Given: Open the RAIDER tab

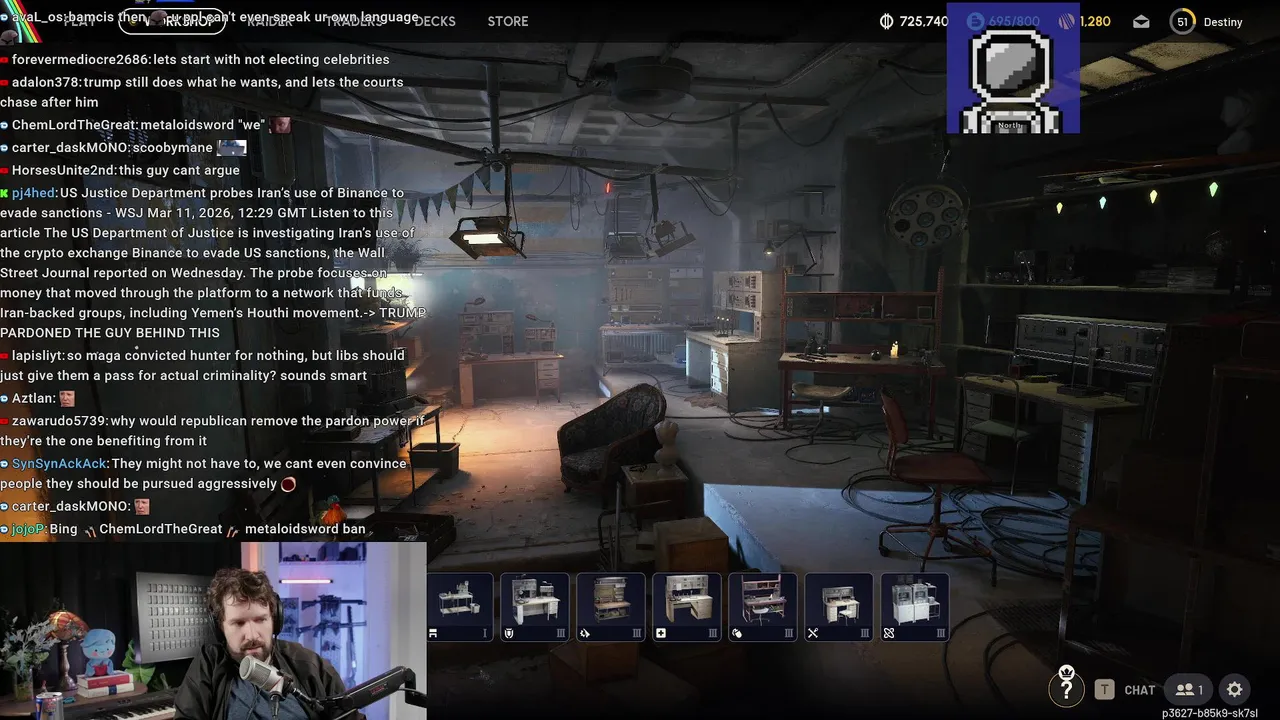Looking at the screenshot, I should point(270,21).
